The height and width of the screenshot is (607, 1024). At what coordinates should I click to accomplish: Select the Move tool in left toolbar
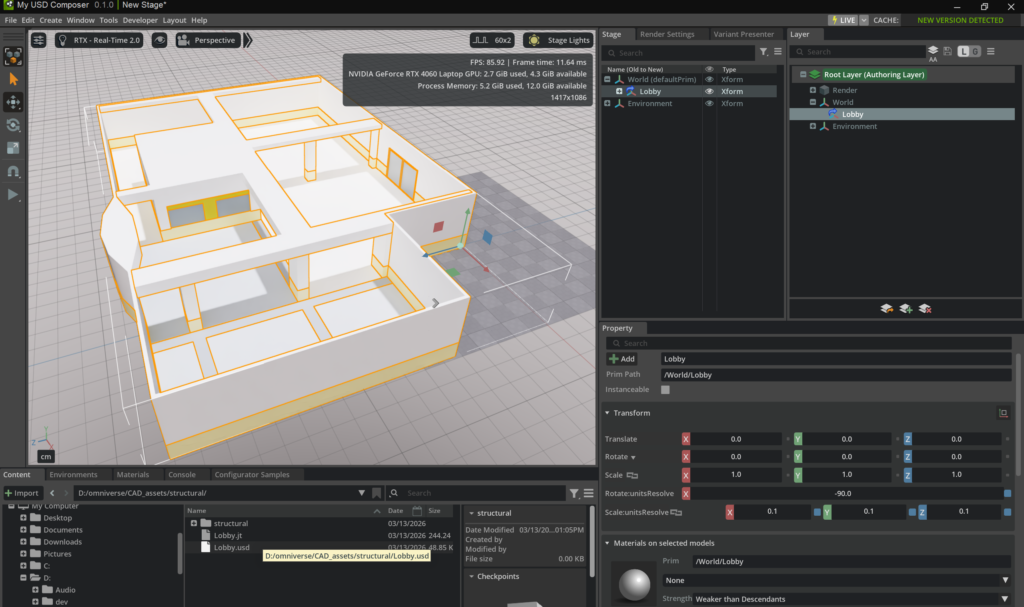[13, 102]
